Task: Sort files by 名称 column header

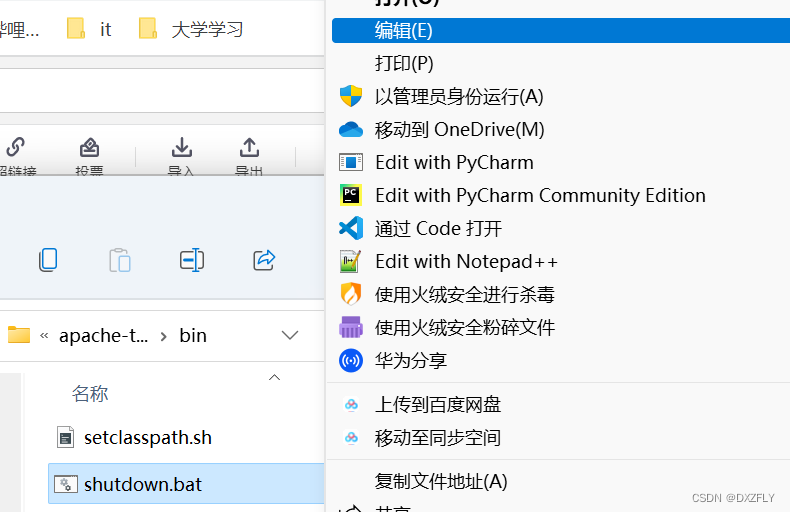Action: click(90, 394)
